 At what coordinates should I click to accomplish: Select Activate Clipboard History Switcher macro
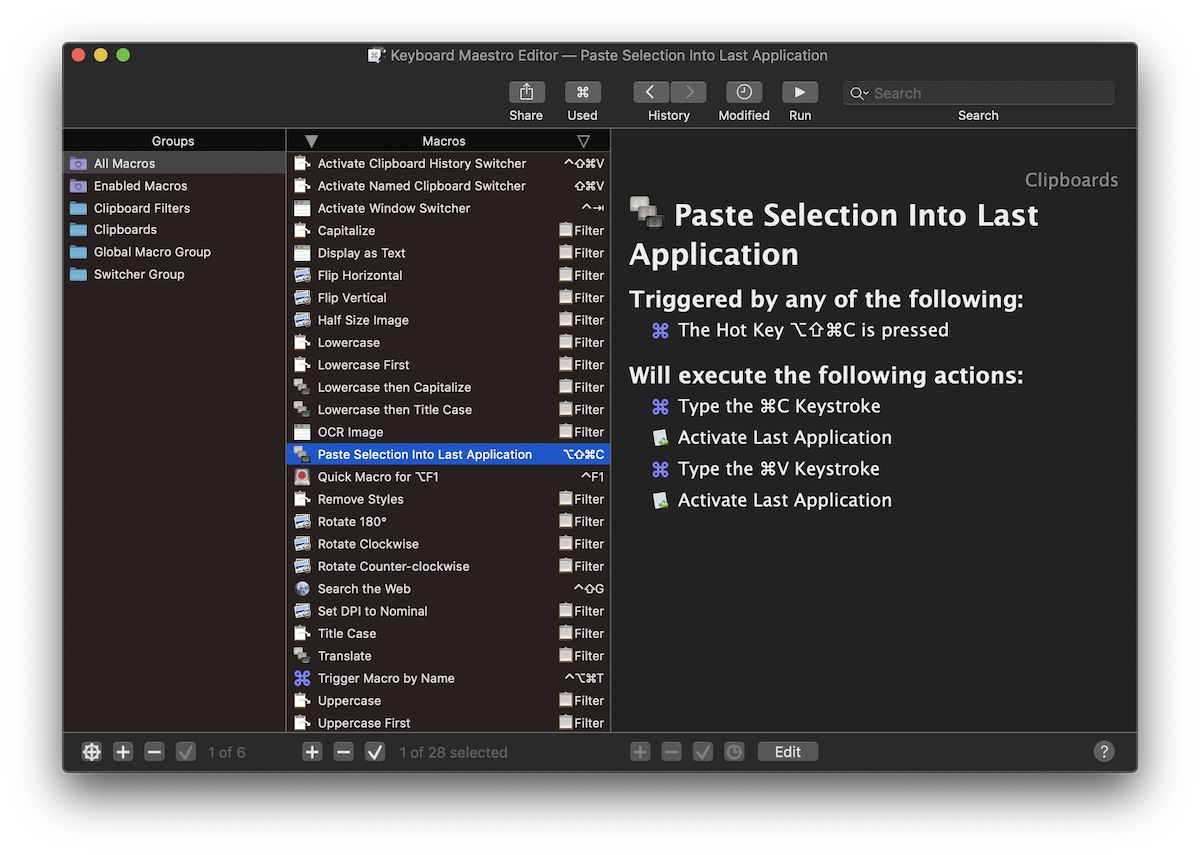click(x=448, y=163)
